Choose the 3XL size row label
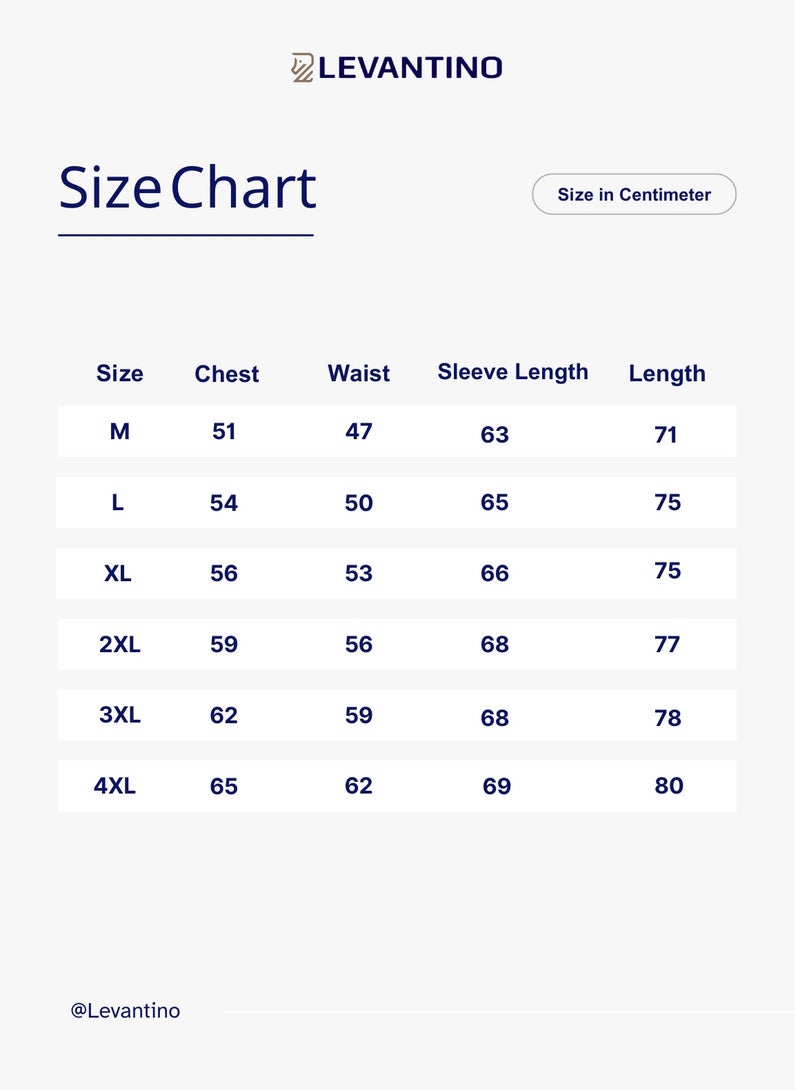 pos(120,715)
